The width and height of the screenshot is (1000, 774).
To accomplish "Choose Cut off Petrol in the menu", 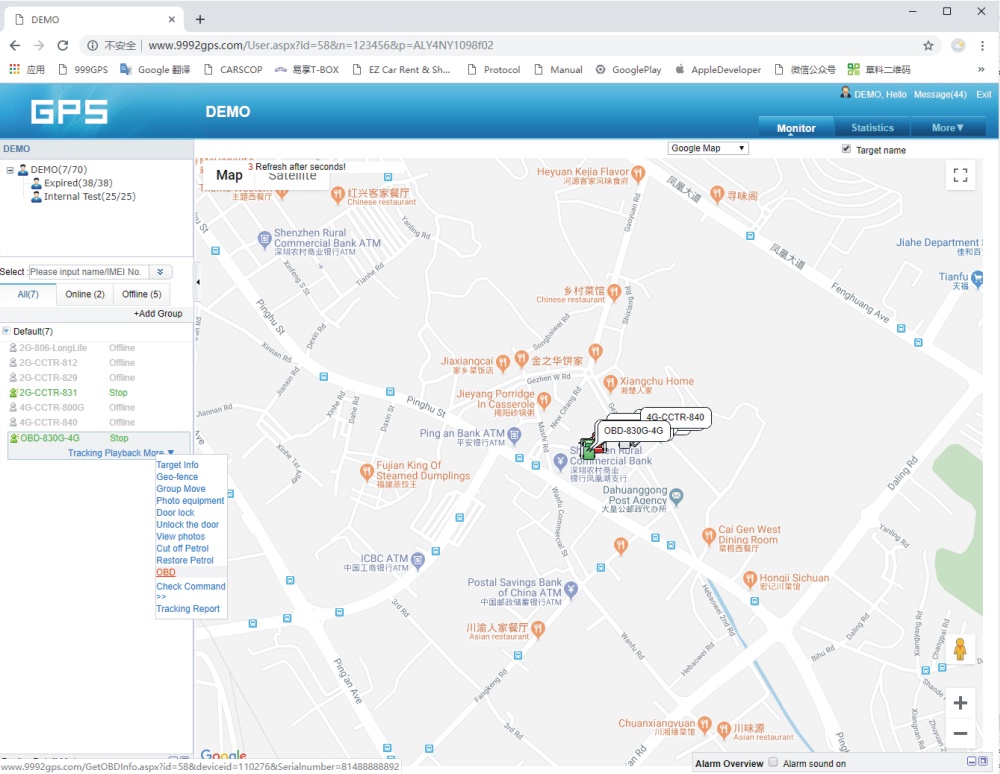I will [182, 548].
